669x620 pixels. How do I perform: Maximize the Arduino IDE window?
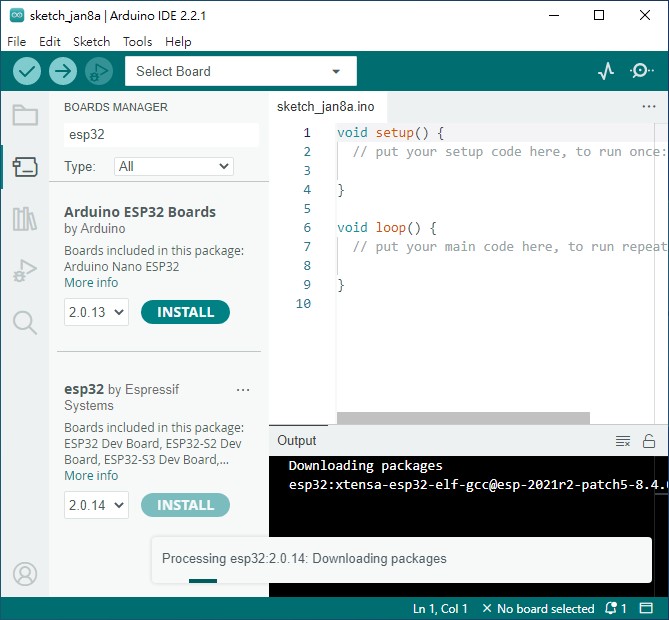599,15
